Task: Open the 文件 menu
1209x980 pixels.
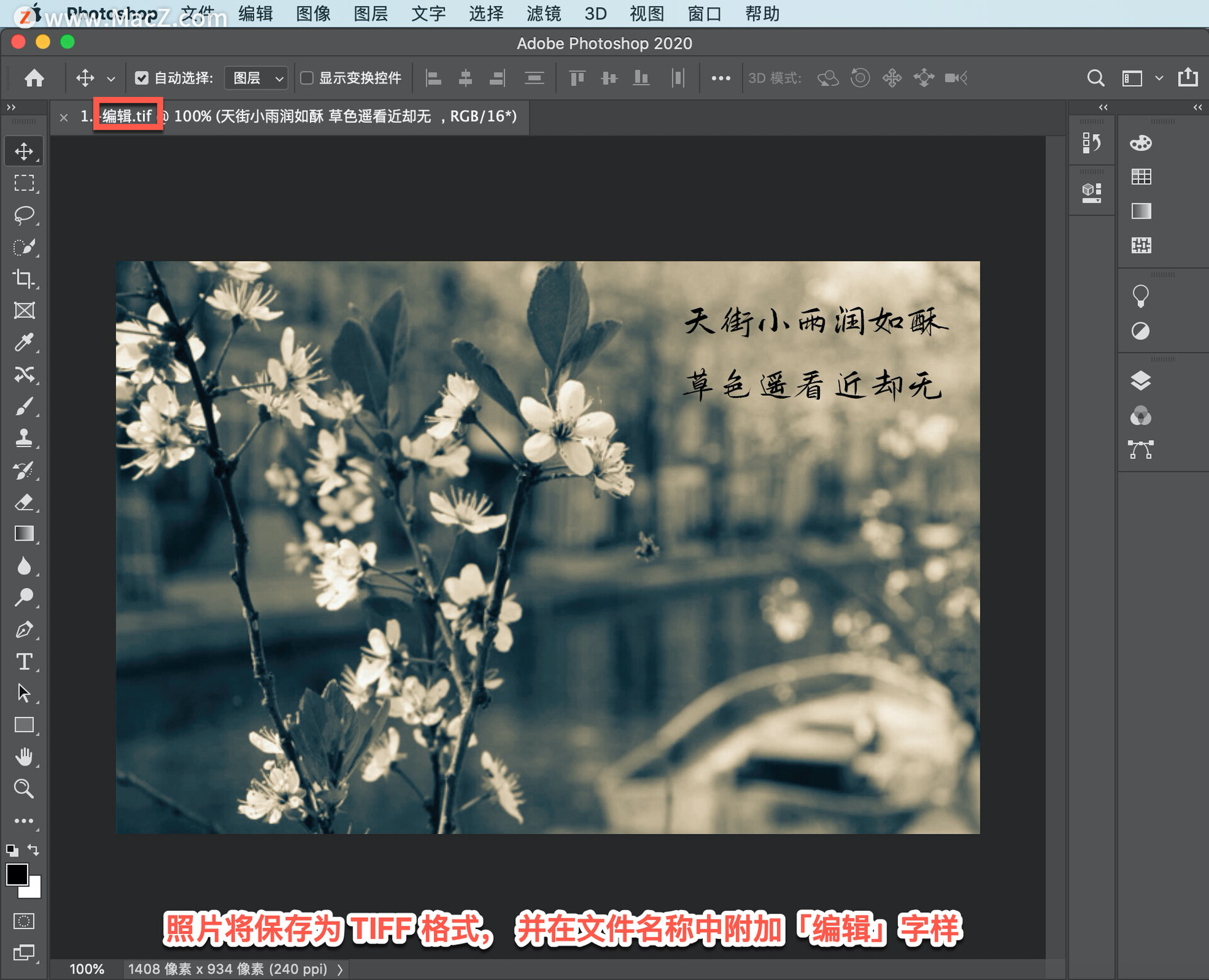Action: click(x=197, y=13)
